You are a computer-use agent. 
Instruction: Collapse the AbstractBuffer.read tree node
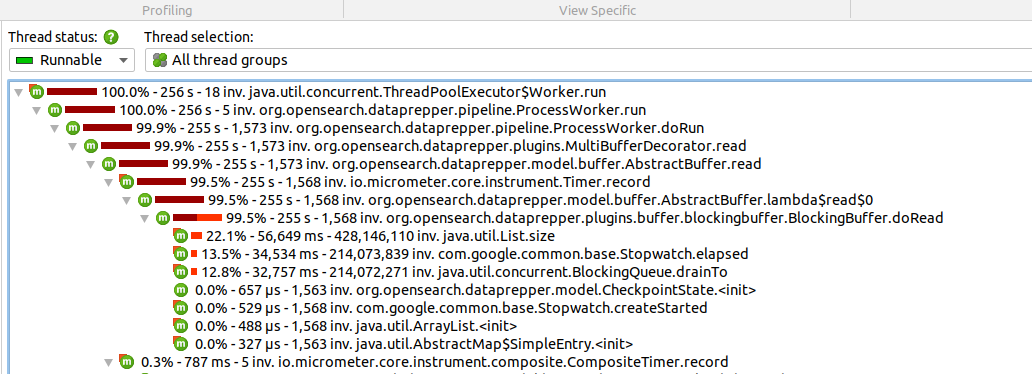(x=91, y=164)
